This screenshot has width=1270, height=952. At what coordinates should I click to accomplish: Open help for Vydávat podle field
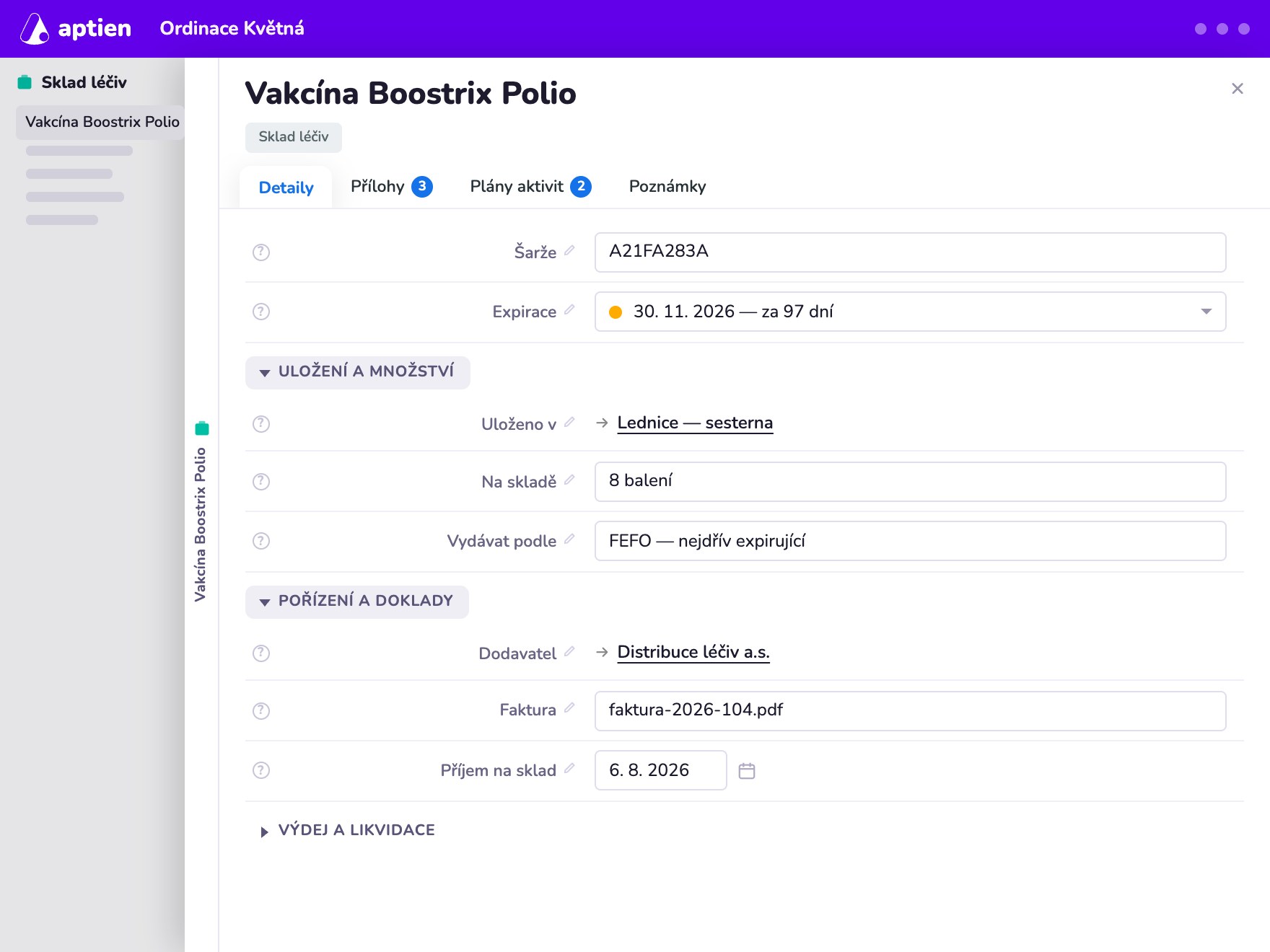click(x=261, y=541)
